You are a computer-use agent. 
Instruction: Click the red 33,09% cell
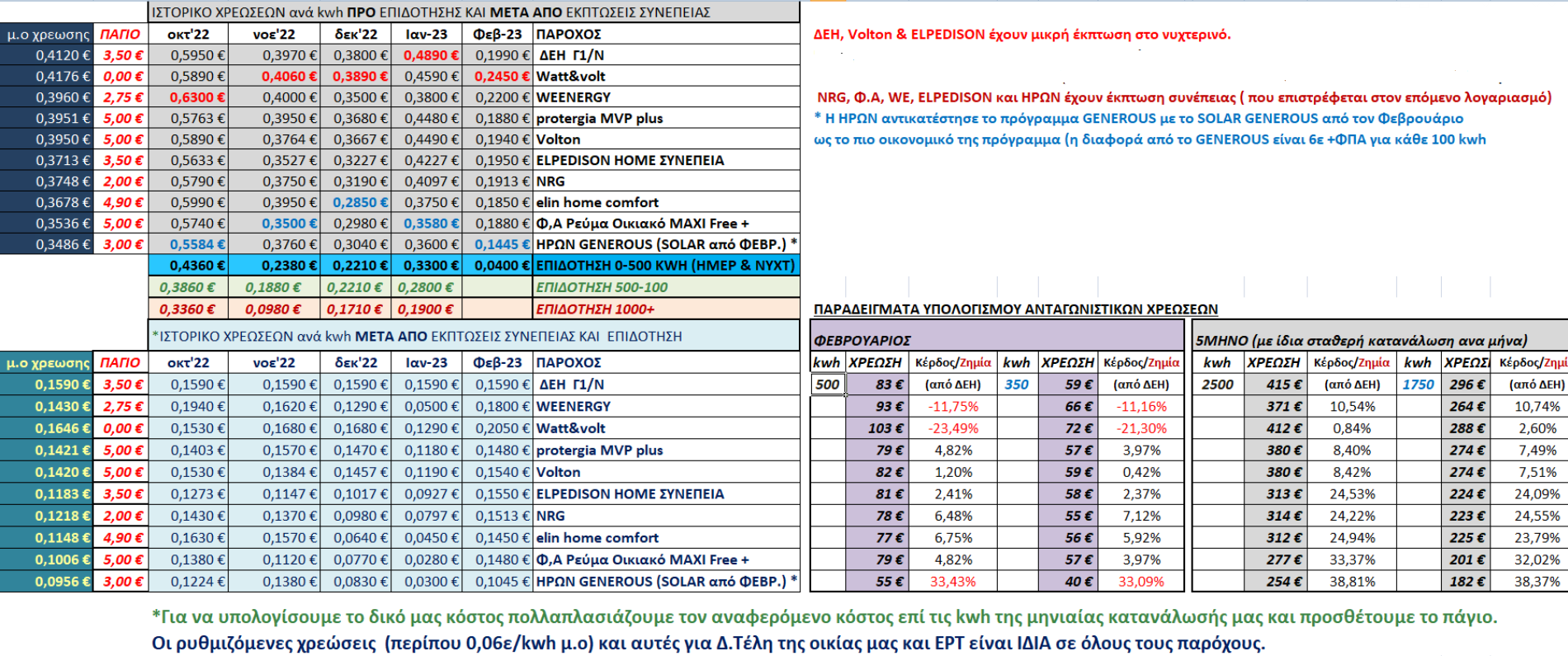point(1141,582)
